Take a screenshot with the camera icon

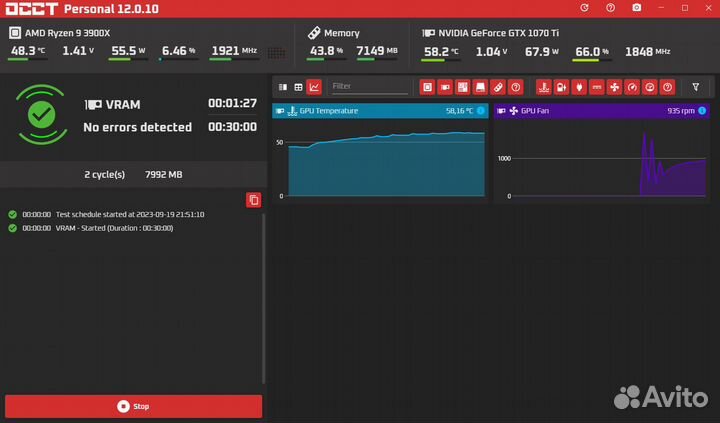pos(636,8)
